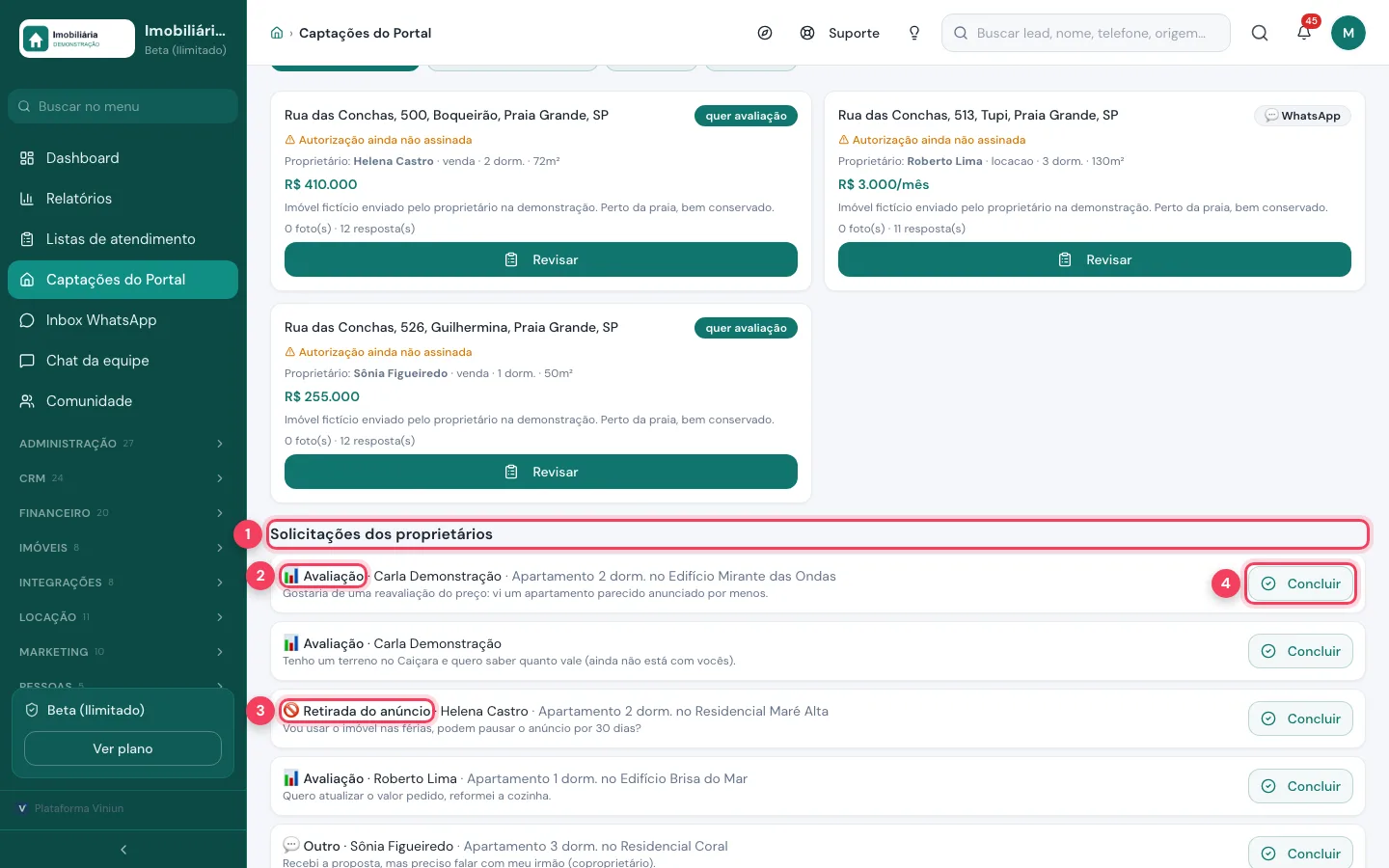Conclude Roberto Lima's Avaliação request
This screenshot has width=1389, height=868.
(x=1300, y=786)
